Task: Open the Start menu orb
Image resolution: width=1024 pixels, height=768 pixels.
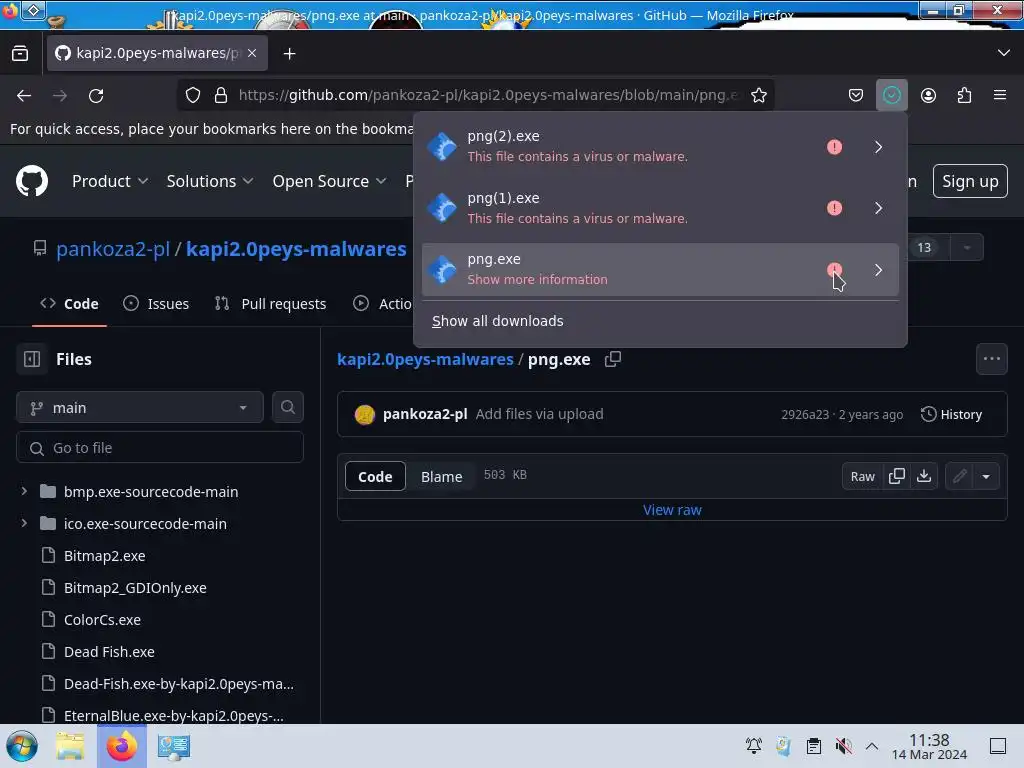Action: coord(22,746)
